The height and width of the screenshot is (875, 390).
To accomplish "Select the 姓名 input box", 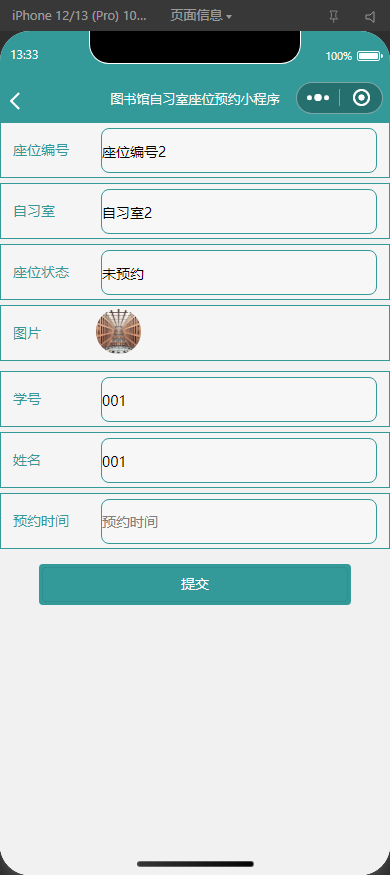I will pos(239,460).
